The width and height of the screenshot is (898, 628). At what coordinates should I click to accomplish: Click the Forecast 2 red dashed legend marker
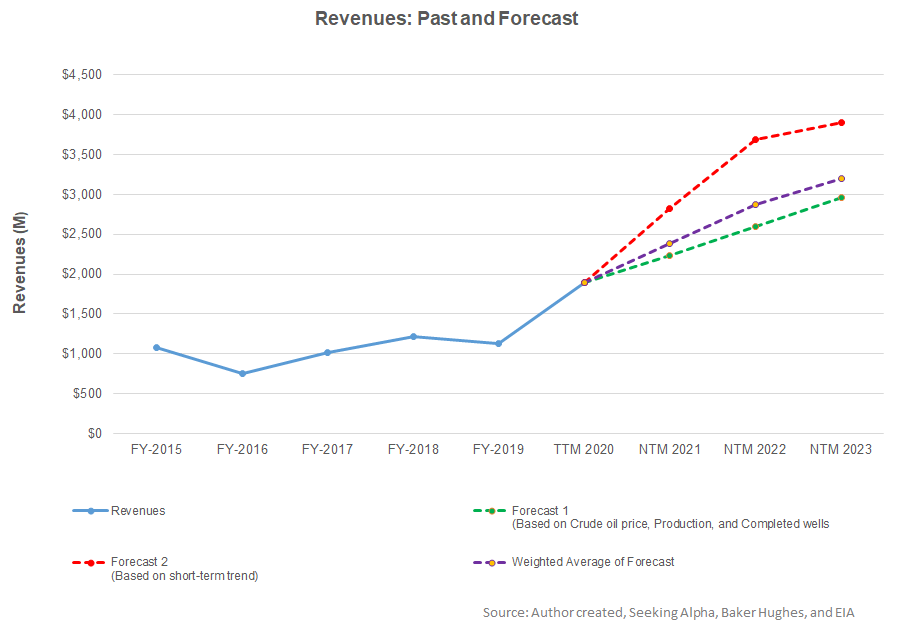pyautogui.click(x=90, y=562)
